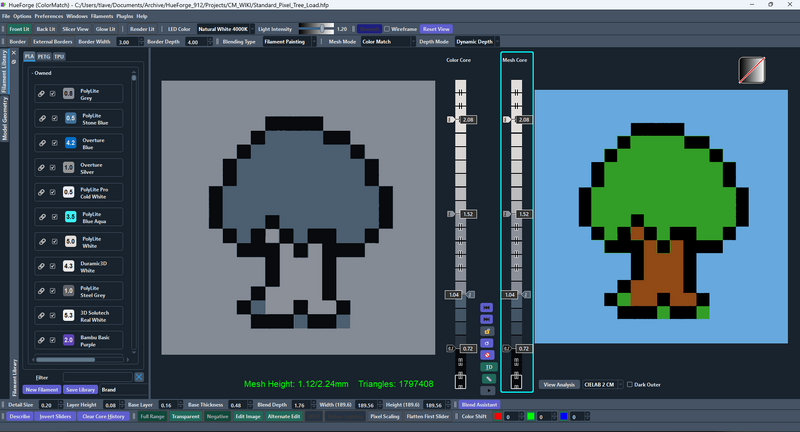The width and height of the screenshot is (800, 432).
Task: Click the Border Width input field
Action: tap(129, 42)
